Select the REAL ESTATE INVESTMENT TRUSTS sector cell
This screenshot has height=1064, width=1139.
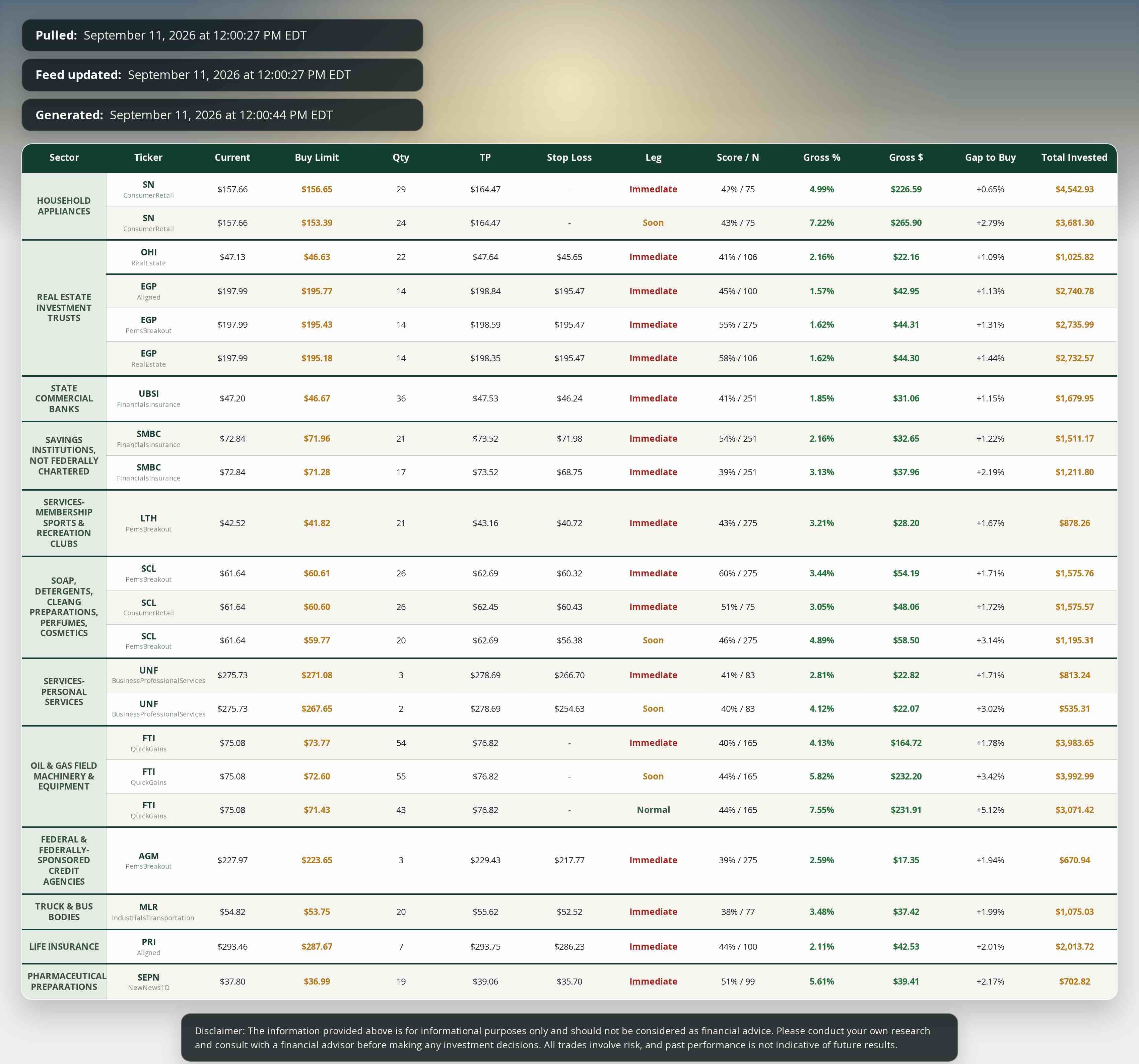coord(64,308)
